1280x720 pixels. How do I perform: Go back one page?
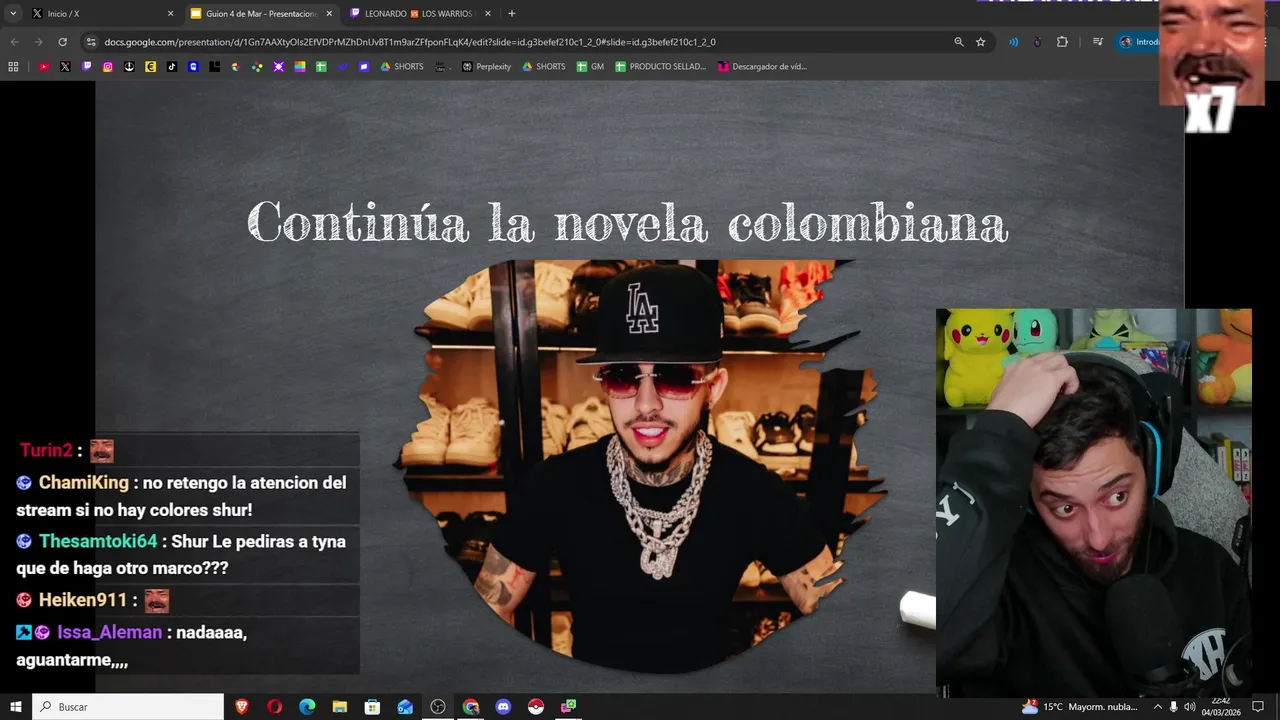[x=14, y=42]
